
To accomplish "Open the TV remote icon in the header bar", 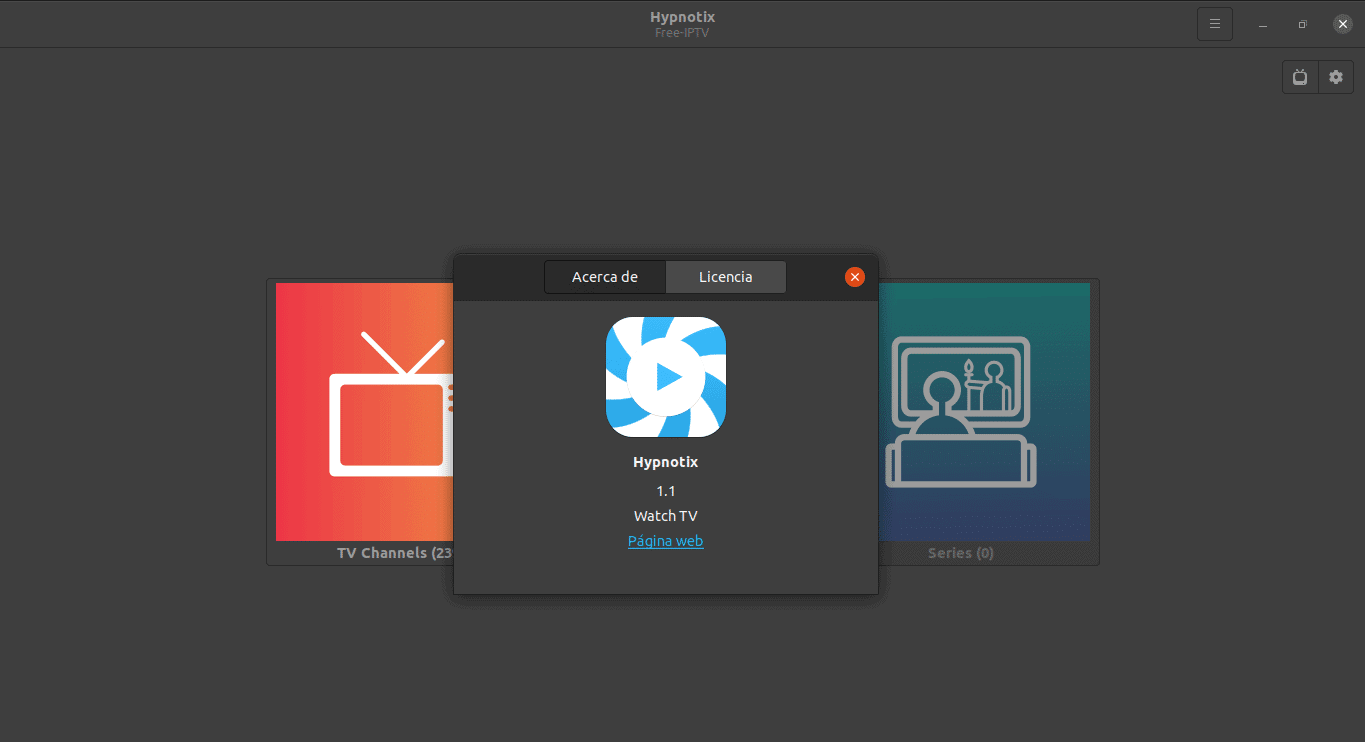I will 1299,77.
